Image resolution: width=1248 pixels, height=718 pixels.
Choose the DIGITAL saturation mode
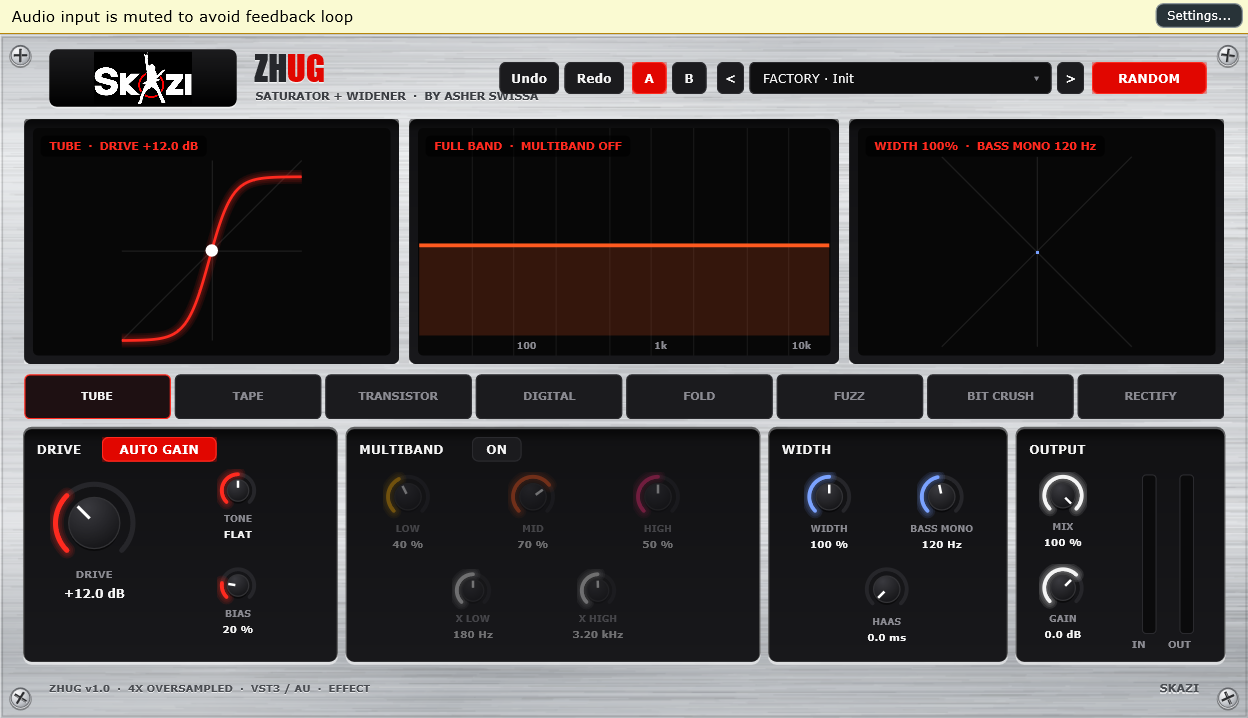549,396
